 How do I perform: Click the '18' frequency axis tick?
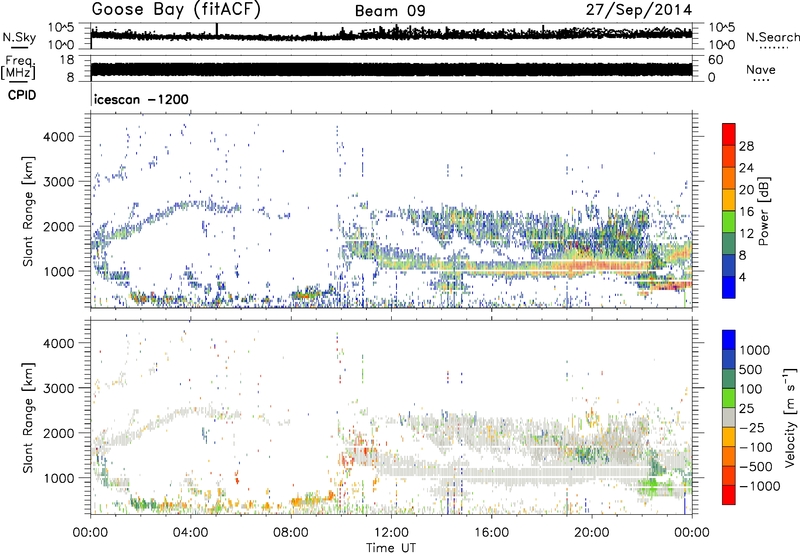(68, 60)
